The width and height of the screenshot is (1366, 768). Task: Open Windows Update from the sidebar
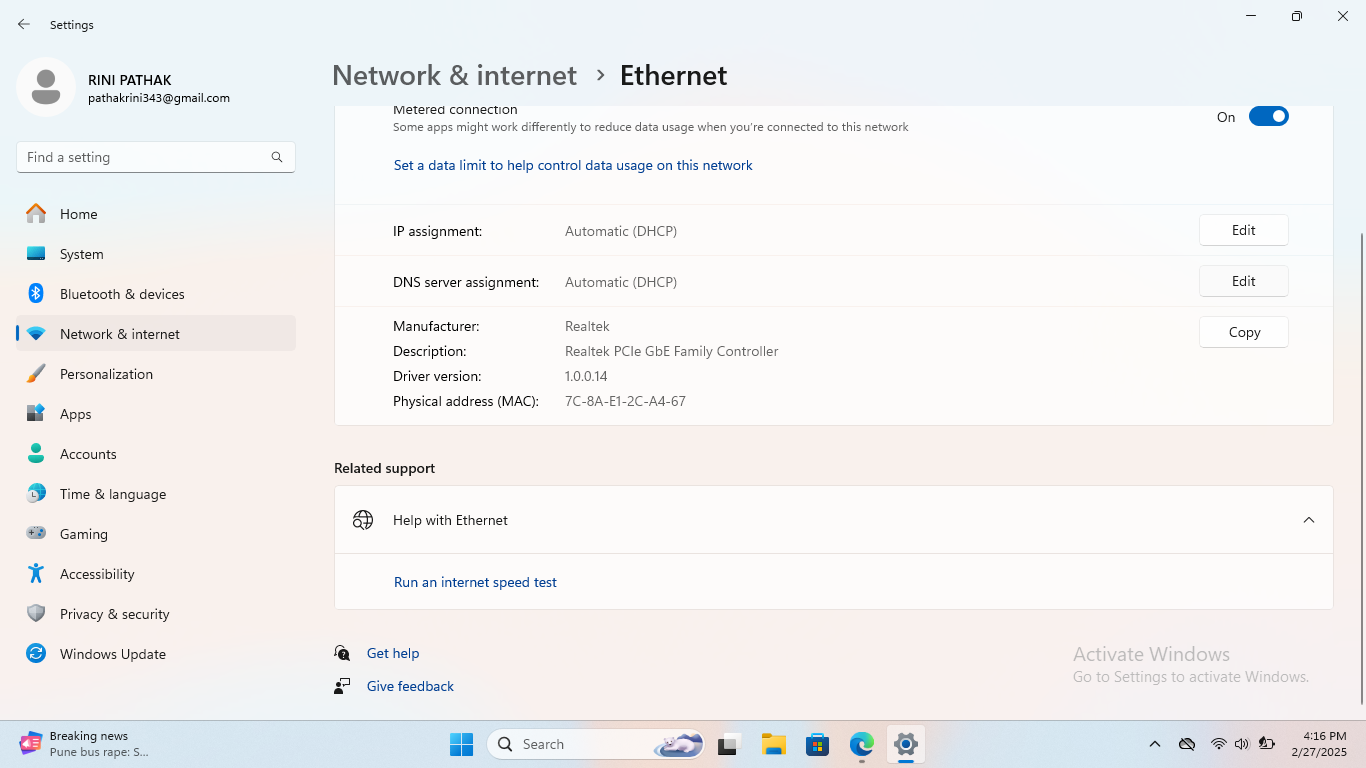pos(113,654)
